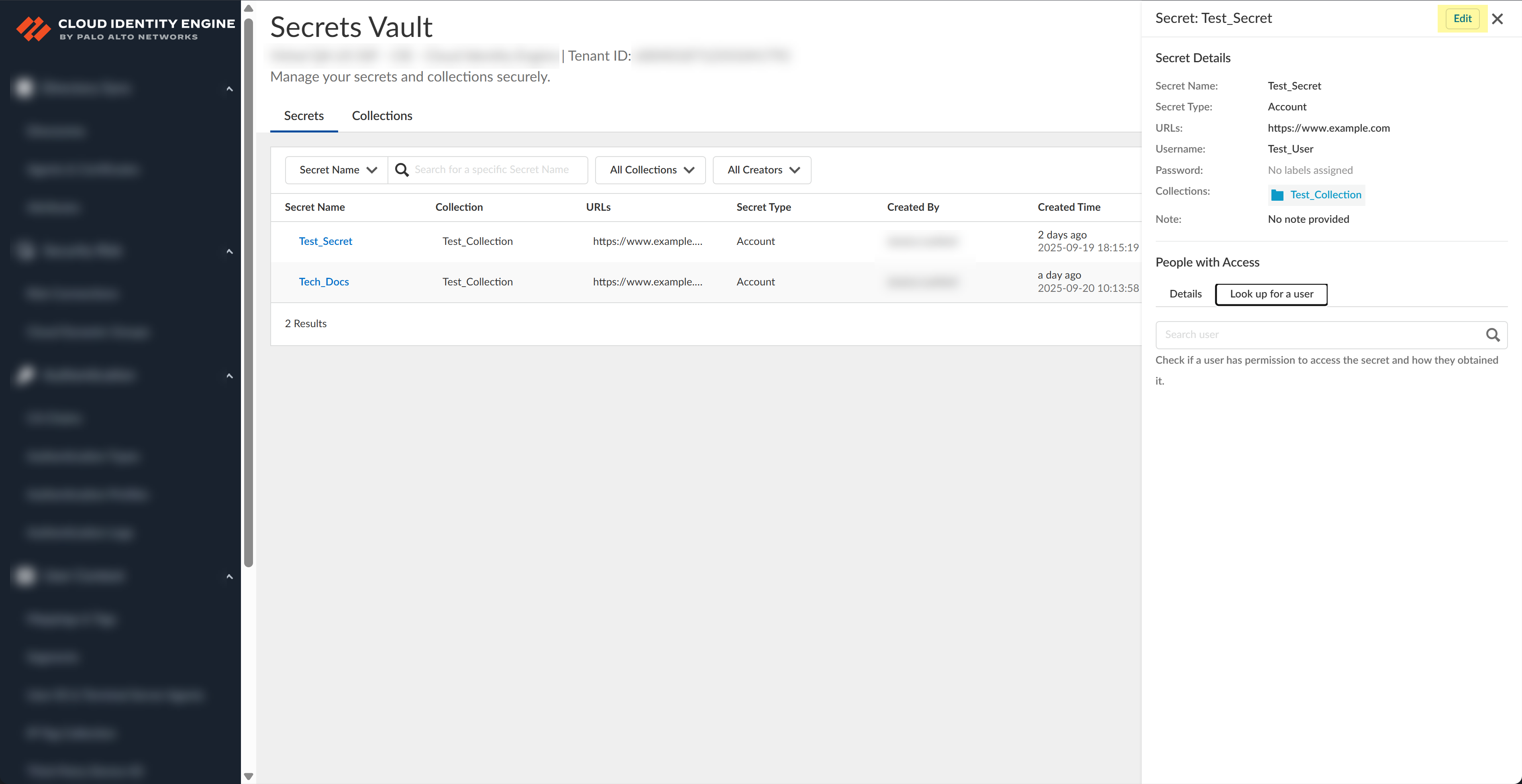
Task: Collapse the last sidebar section chevron
Action: coord(229,576)
